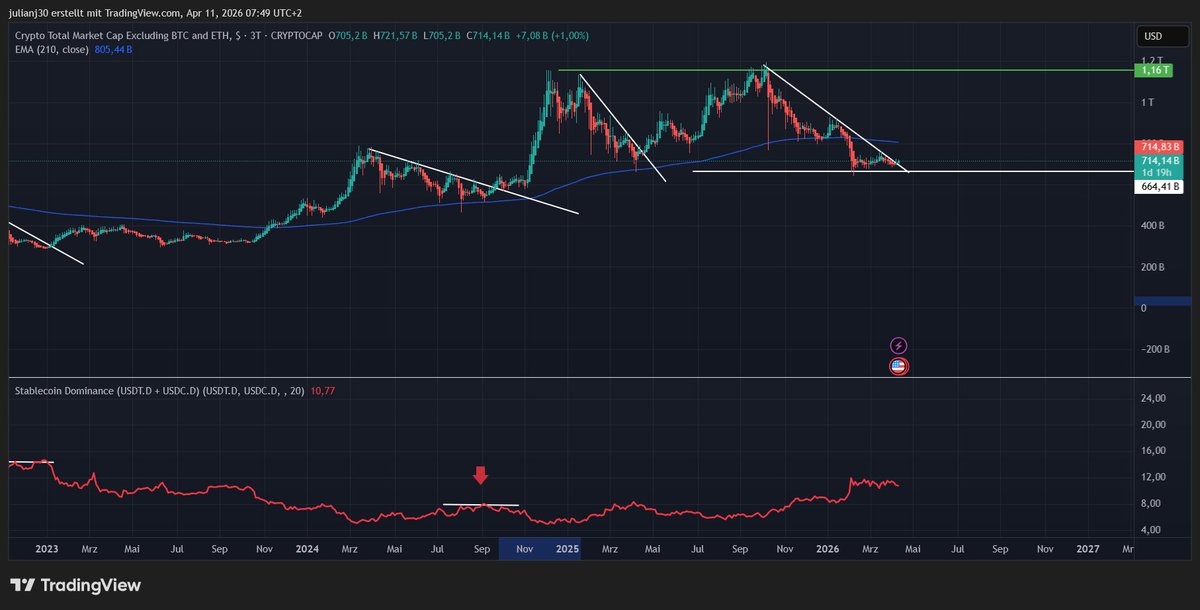Click the EMA value 805,44 B
The width and height of the screenshot is (1200, 610).
click(112, 49)
